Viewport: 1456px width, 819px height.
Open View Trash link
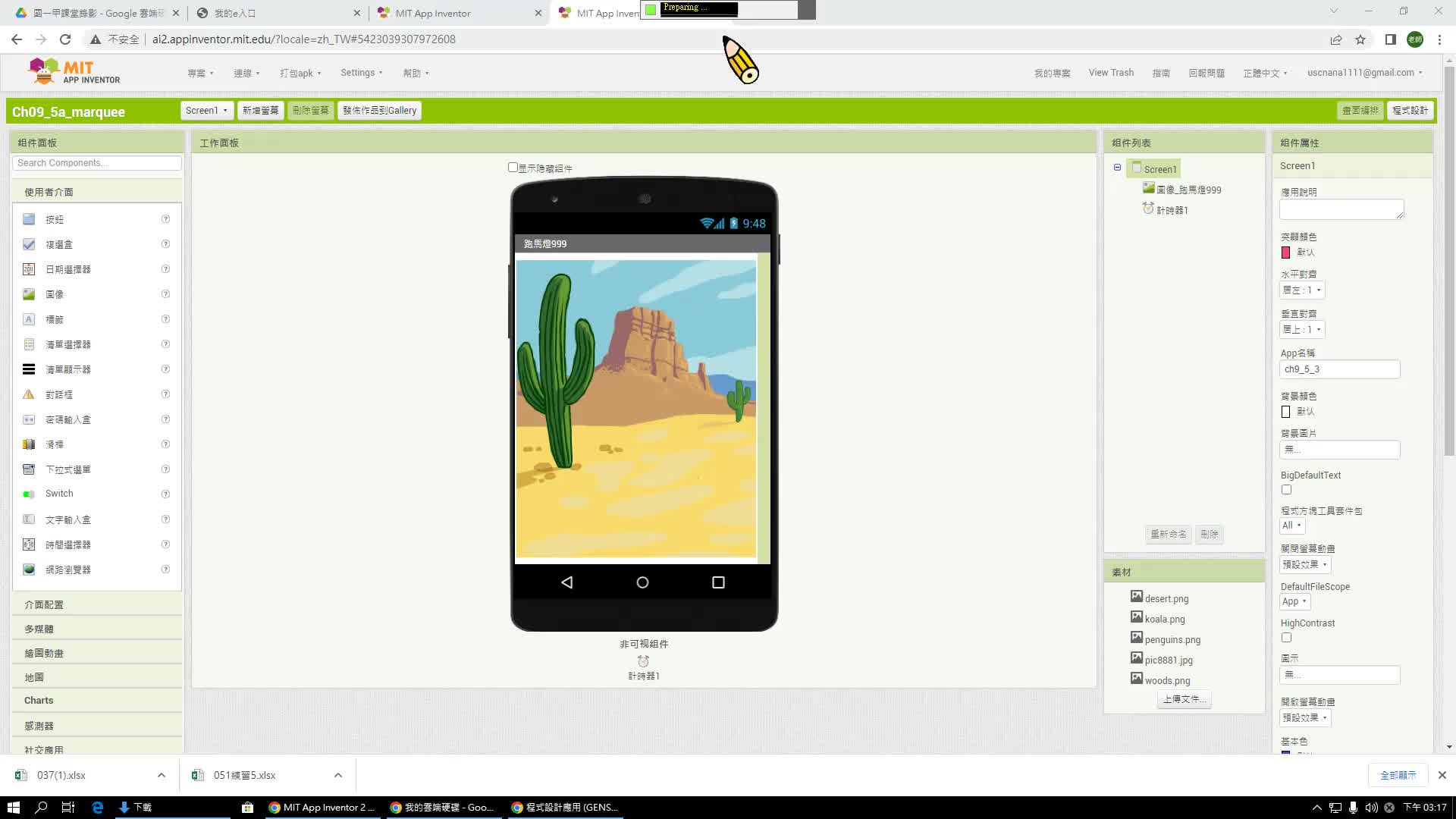[1111, 73]
